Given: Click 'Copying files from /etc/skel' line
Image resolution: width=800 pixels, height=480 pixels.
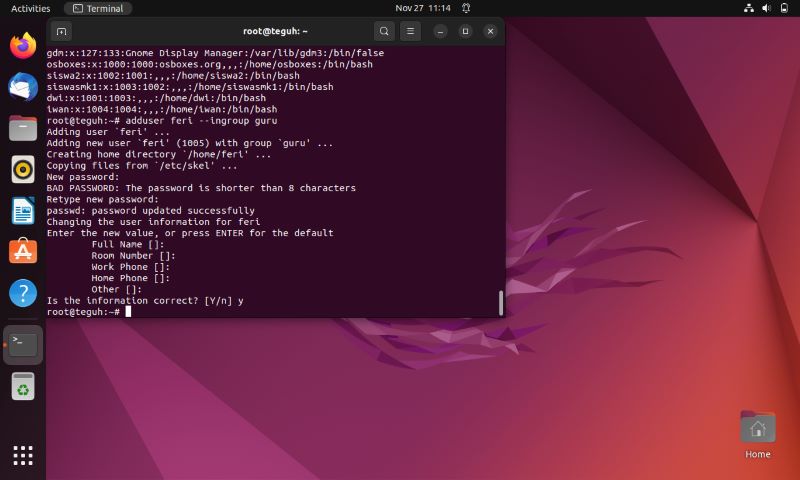Looking at the screenshot, I should click(x=142, y=166).
